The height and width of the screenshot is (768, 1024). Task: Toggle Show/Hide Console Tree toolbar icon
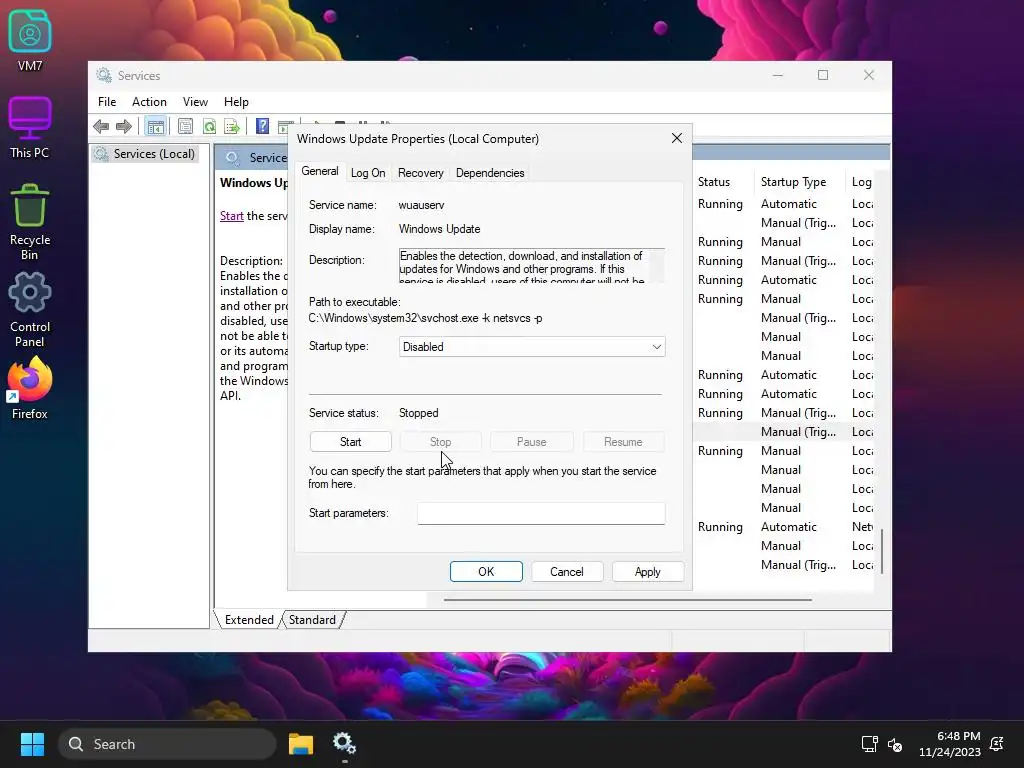click(155, 126)
